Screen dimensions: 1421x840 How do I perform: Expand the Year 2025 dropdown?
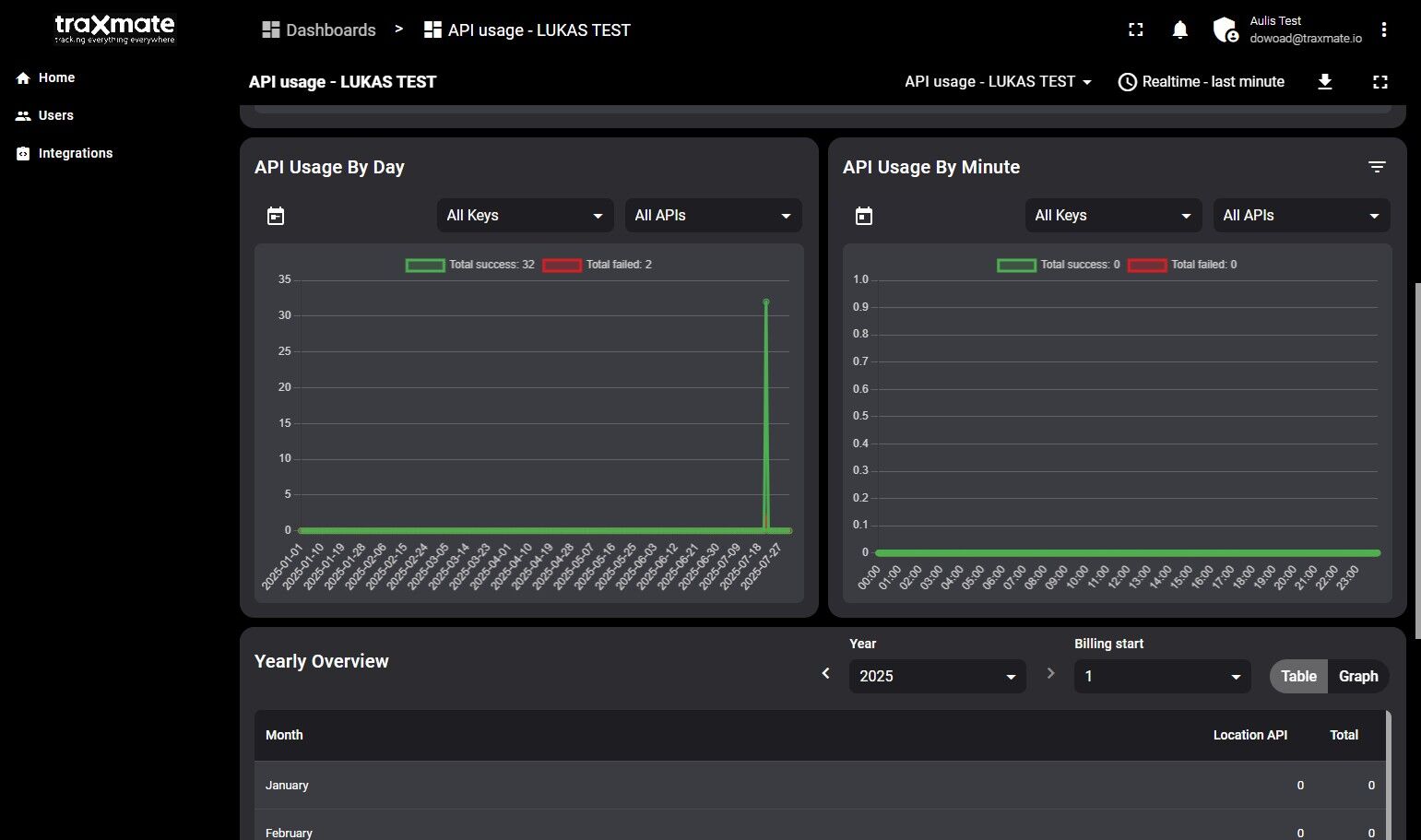coord(937,676)
